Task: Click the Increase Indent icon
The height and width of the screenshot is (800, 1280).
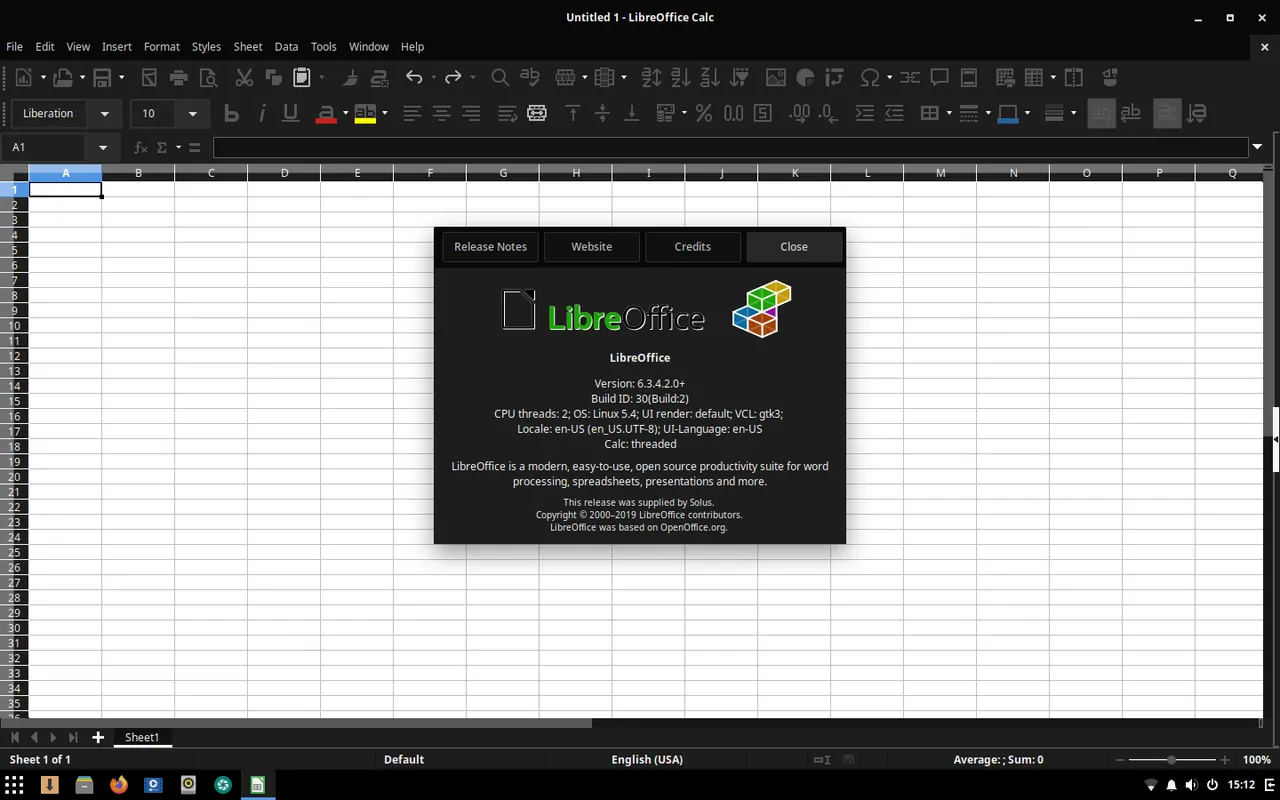Action: point(865,113)
